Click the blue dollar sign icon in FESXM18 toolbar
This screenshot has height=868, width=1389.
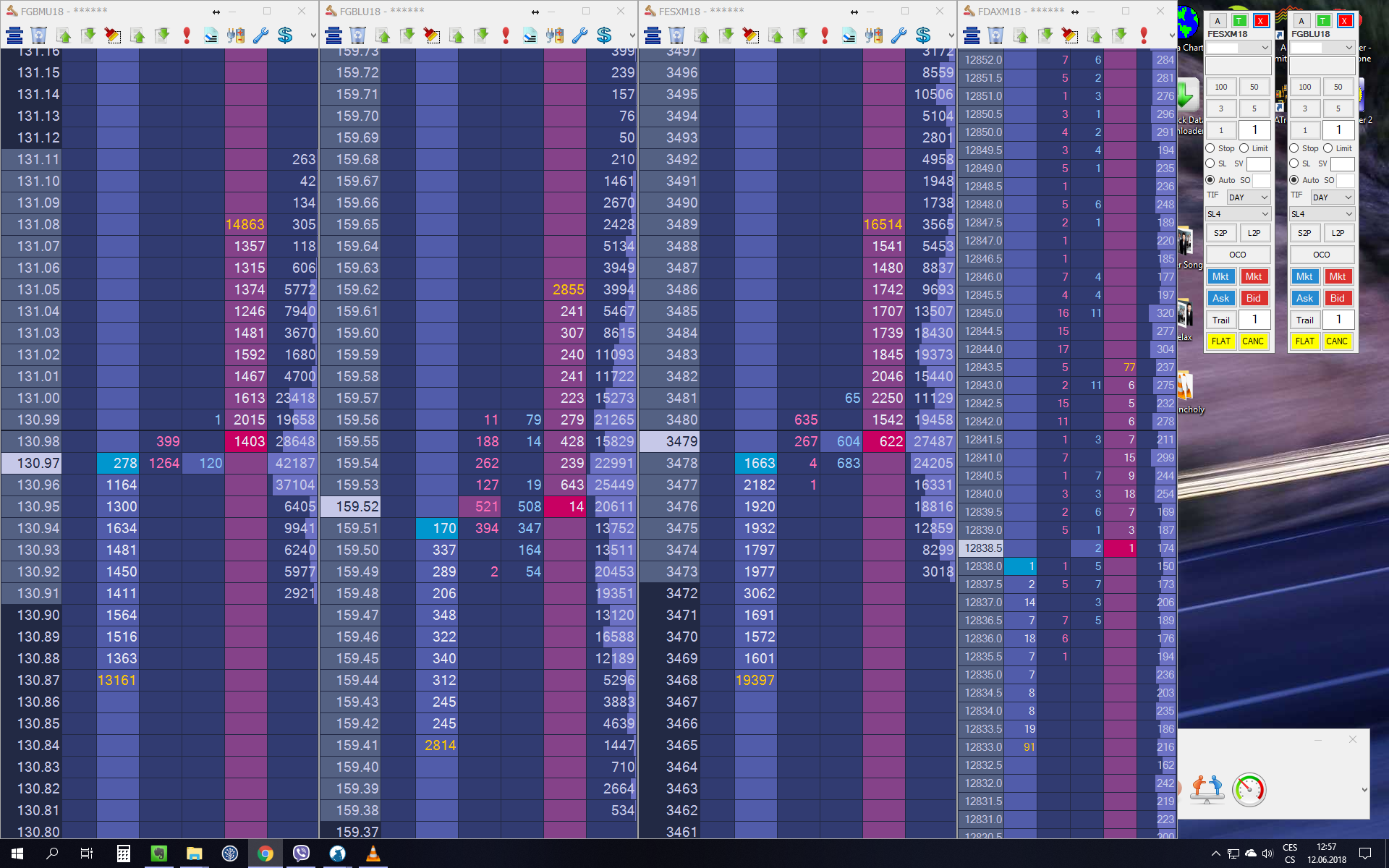[923, 35]
